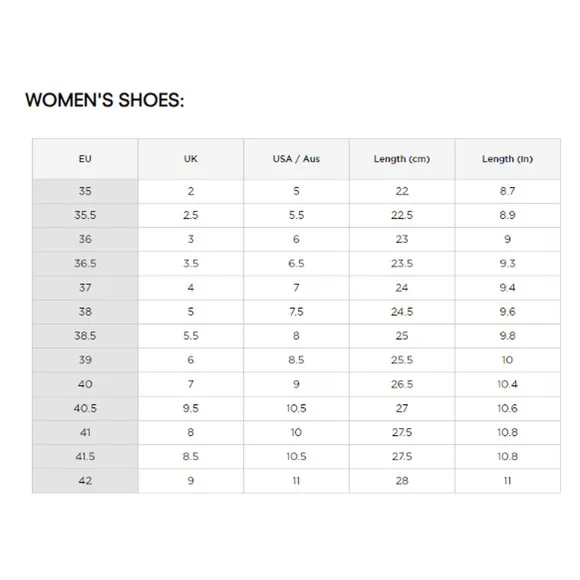Screen dimensions: 580x580
Task: Click the length 26.5 cm cell
Action: (402, 384)
